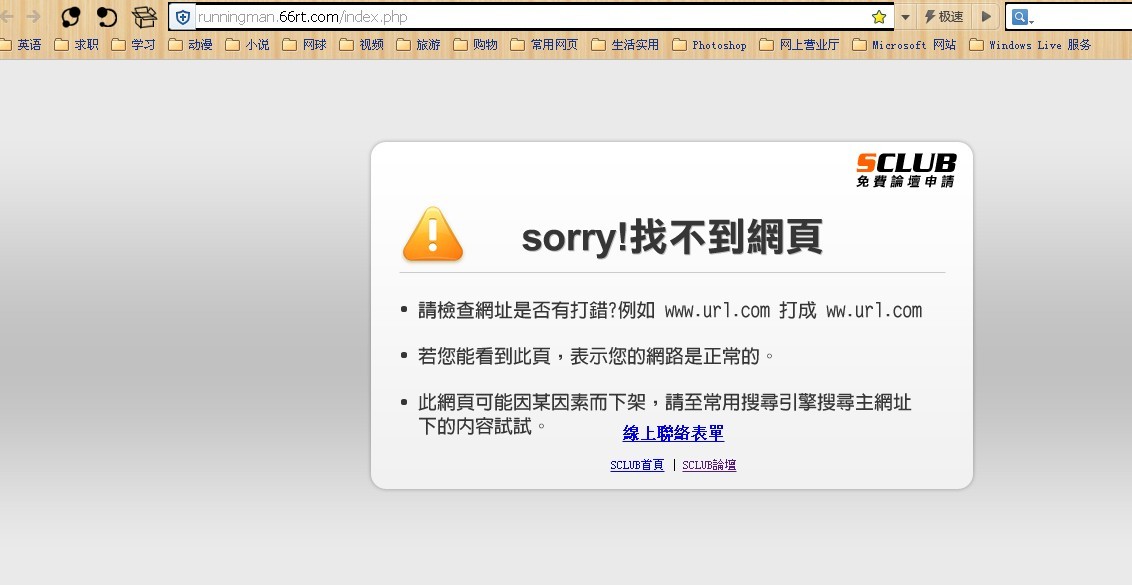Expand the address bar history dropdown arrow
This screenshot has height=585, width=1132.
tap(905, 17)
